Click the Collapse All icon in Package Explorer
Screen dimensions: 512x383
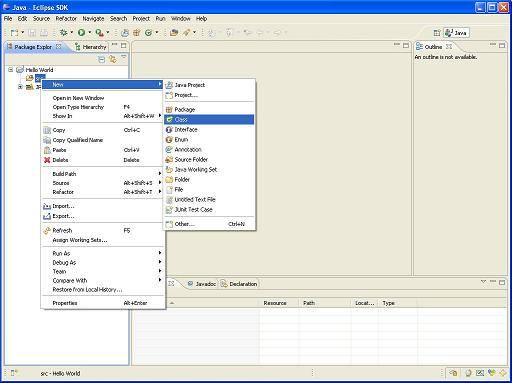[x=102, y=59]
